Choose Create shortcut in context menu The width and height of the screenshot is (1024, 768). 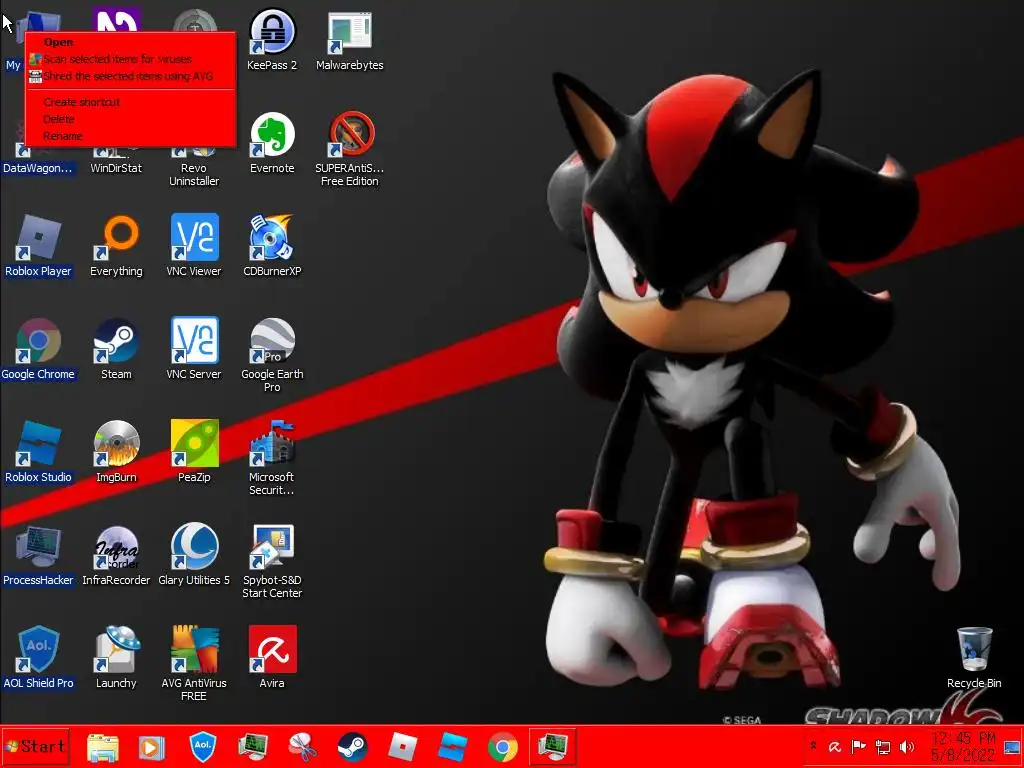coord(131,103)
